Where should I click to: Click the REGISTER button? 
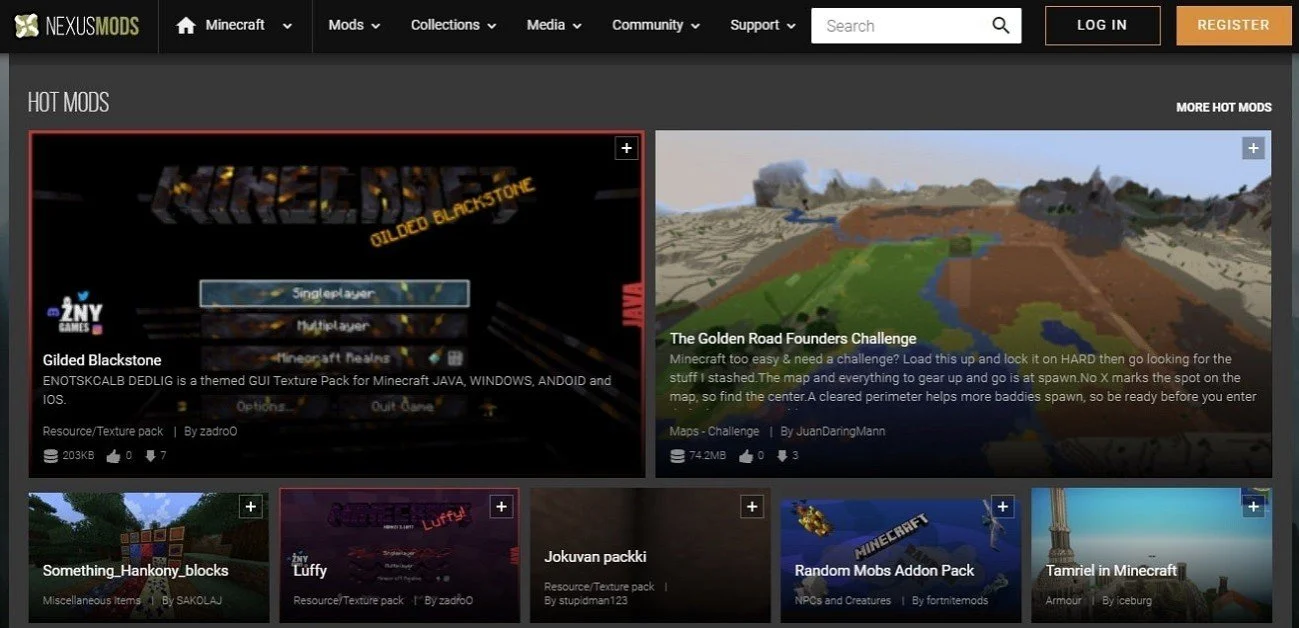click(x=1233, y=26)
